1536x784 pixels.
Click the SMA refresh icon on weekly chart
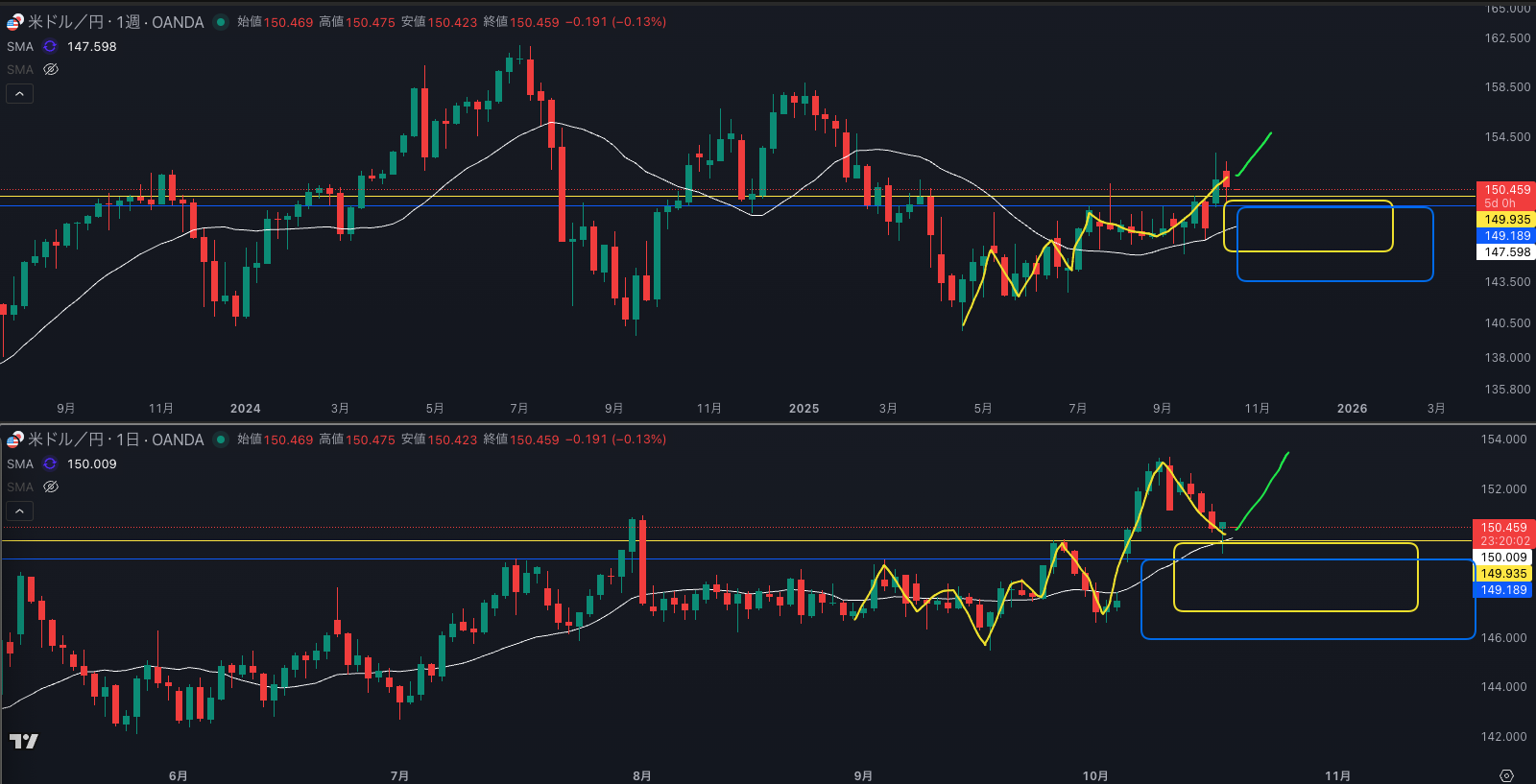click(x=50, y=46)
